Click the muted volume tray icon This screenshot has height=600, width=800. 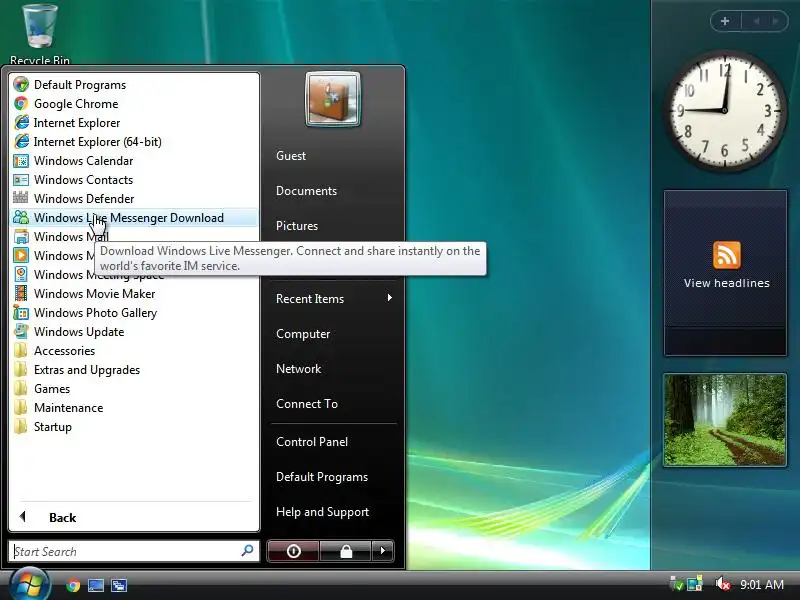tap(722, 584)
